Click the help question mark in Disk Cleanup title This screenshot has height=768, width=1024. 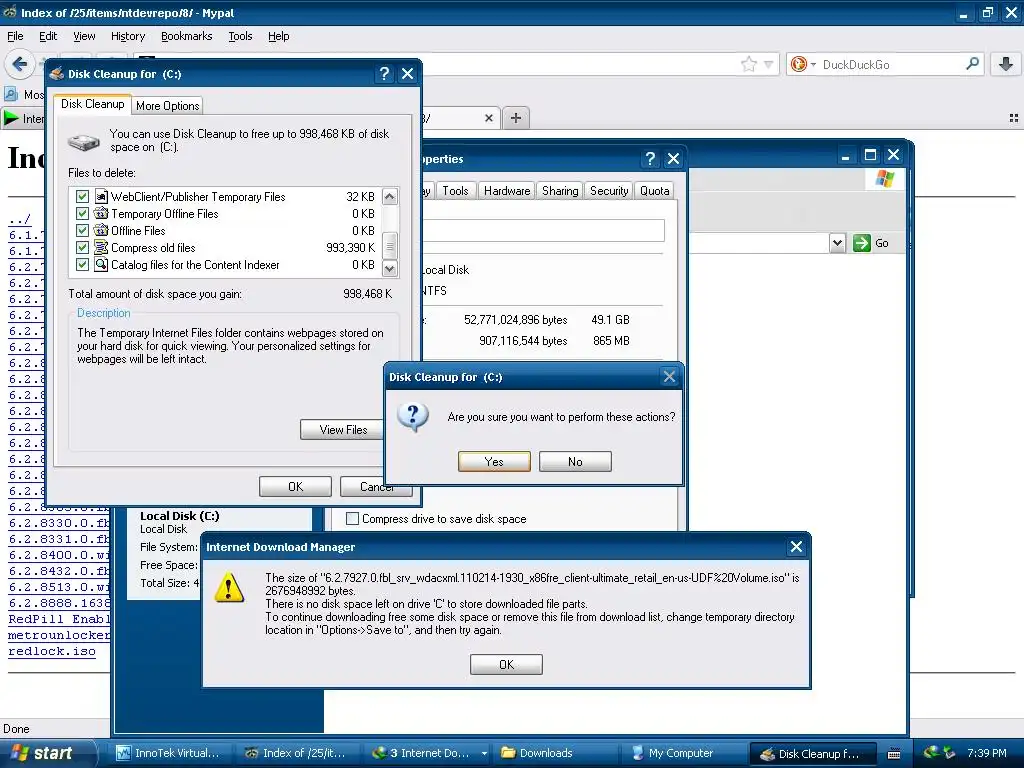(384, 74)
